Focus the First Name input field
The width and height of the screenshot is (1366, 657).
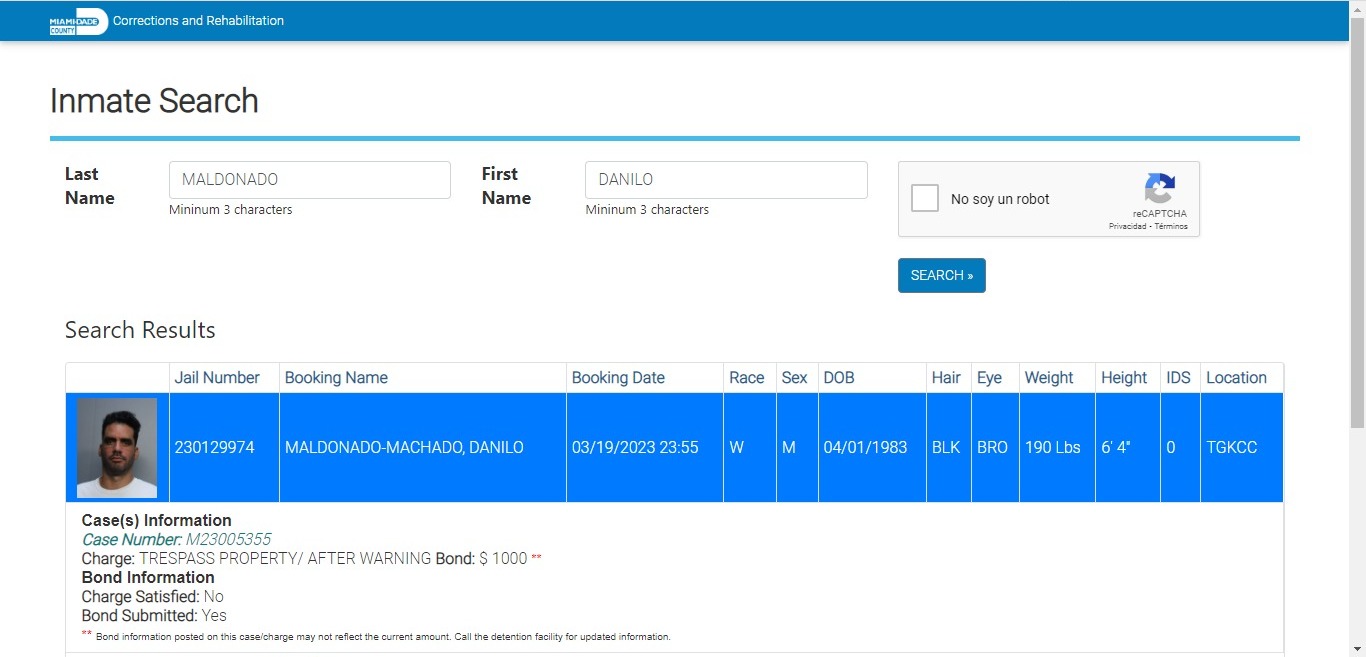pos(725,180)
